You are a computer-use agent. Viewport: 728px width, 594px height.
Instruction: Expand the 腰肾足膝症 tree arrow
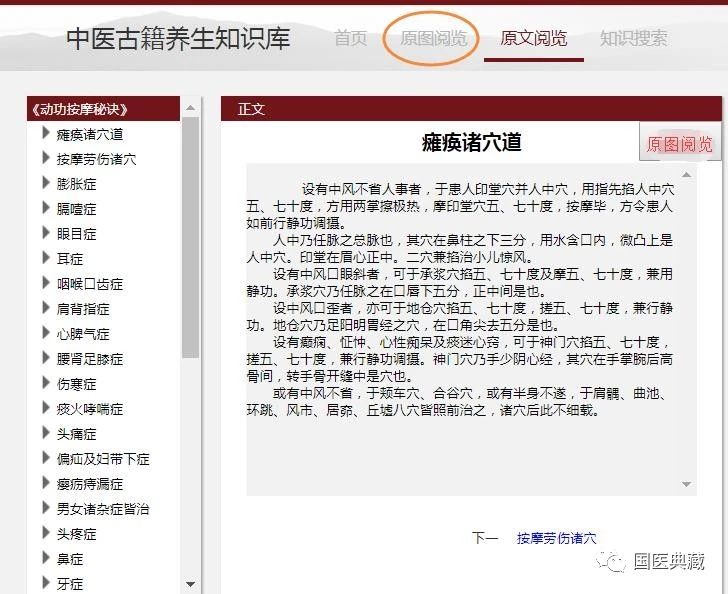tap(46, 359)
